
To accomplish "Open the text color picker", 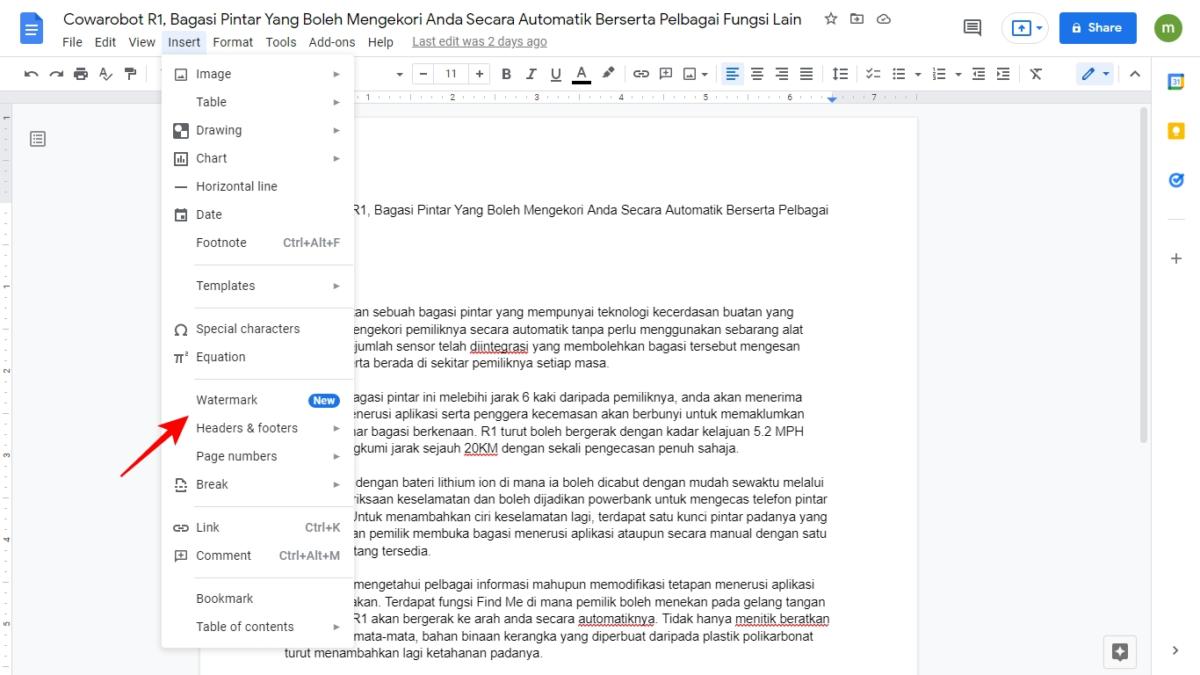I will (x=582, y=74).
